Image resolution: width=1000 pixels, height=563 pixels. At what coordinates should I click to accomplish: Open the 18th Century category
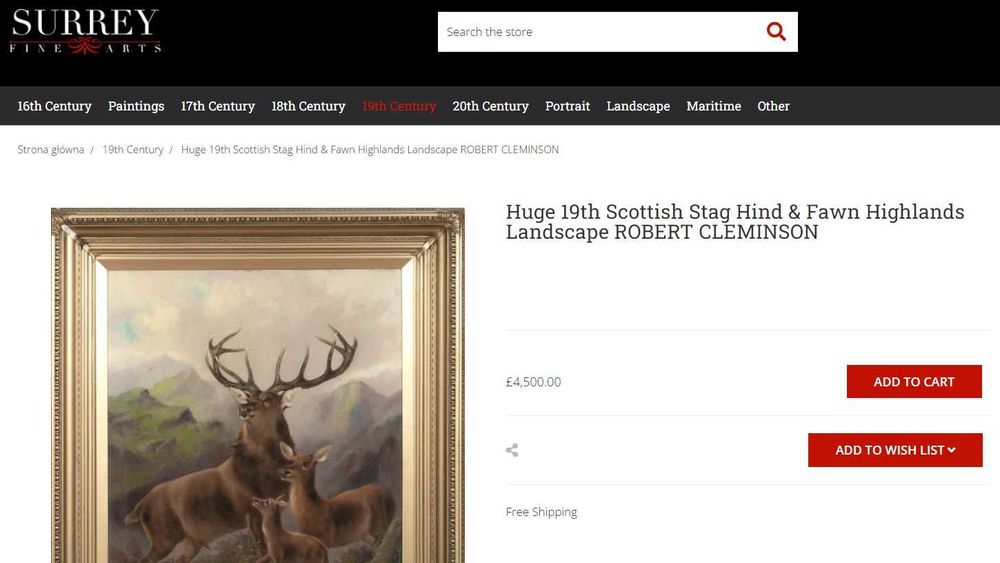(308, 106)
